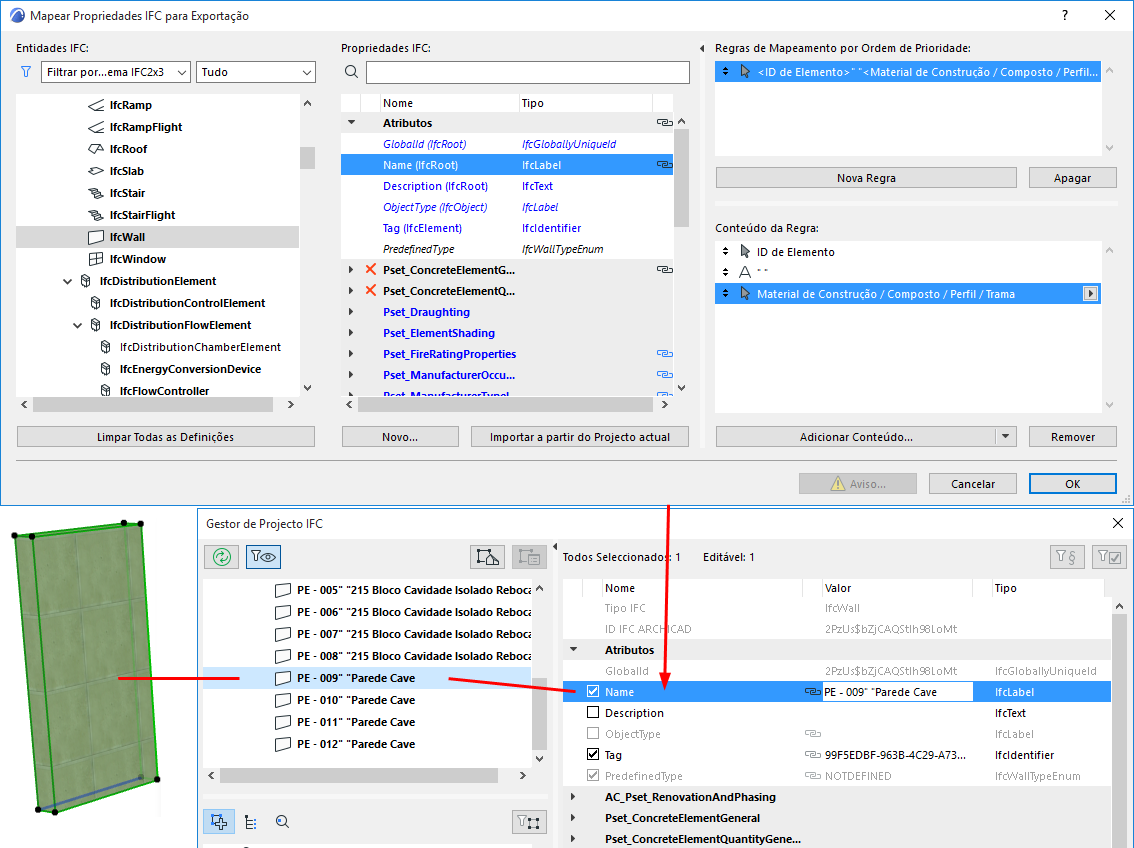Expand Pset_ConcreteElementGeneral in Gestor panel

574,818
